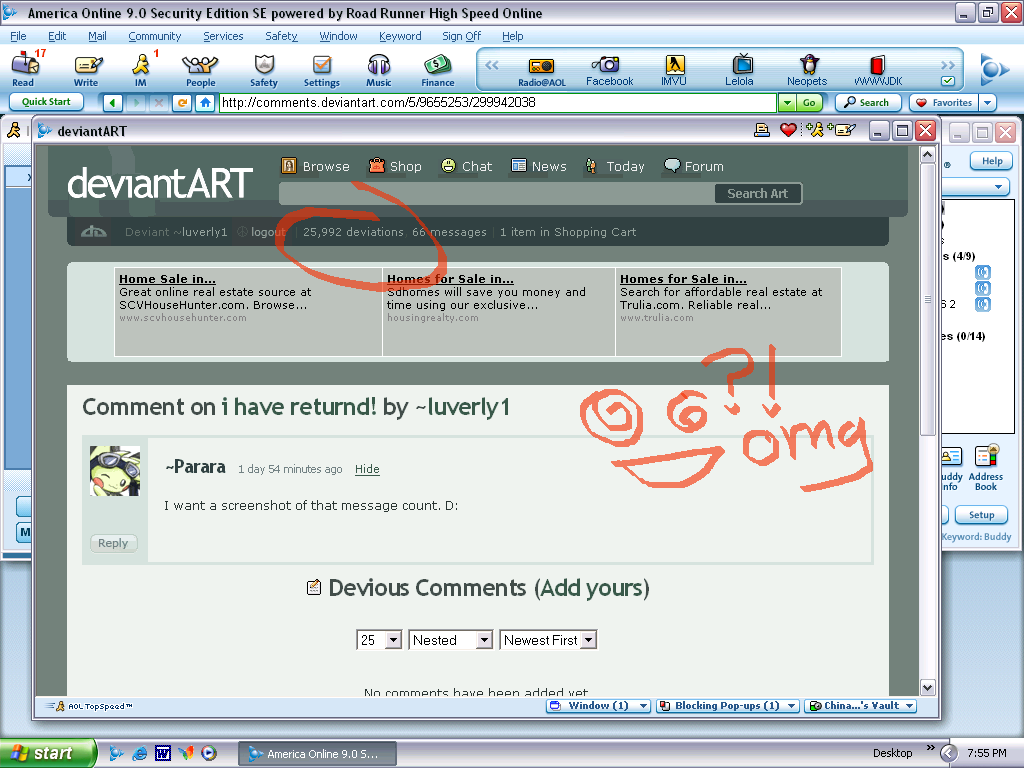Click the AOL buddy icon beside the heart
The image size is (1024, 768).
click(x=815, y=131)
